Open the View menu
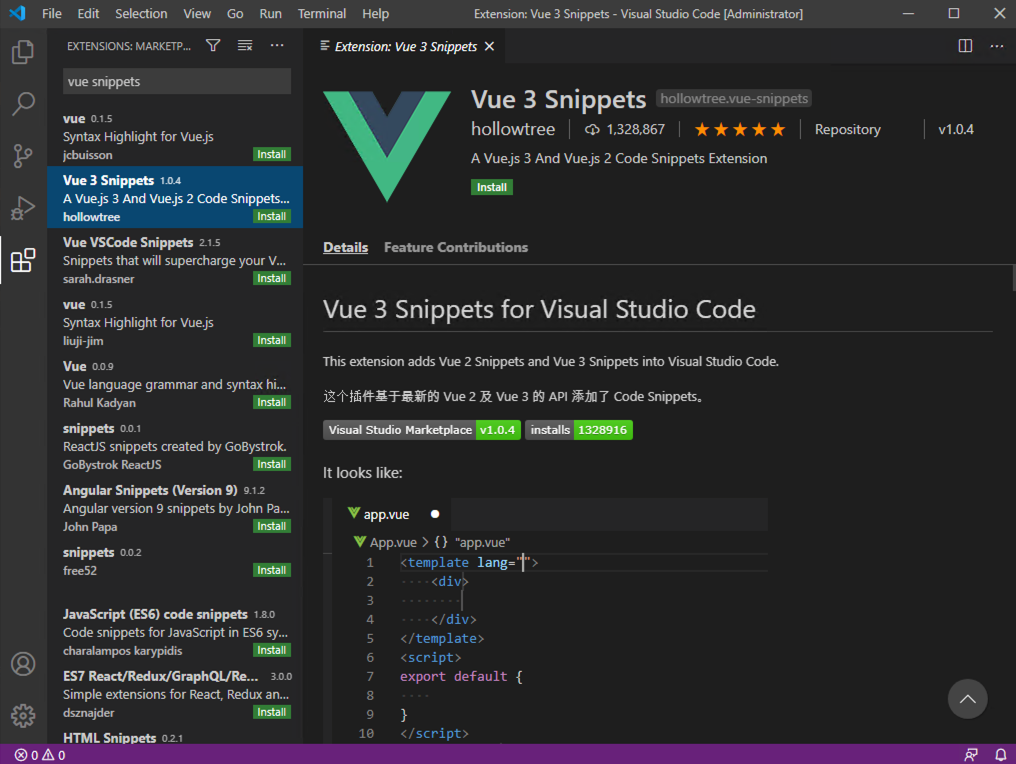This screenshot has height=764, width=1016. [197, 14]
